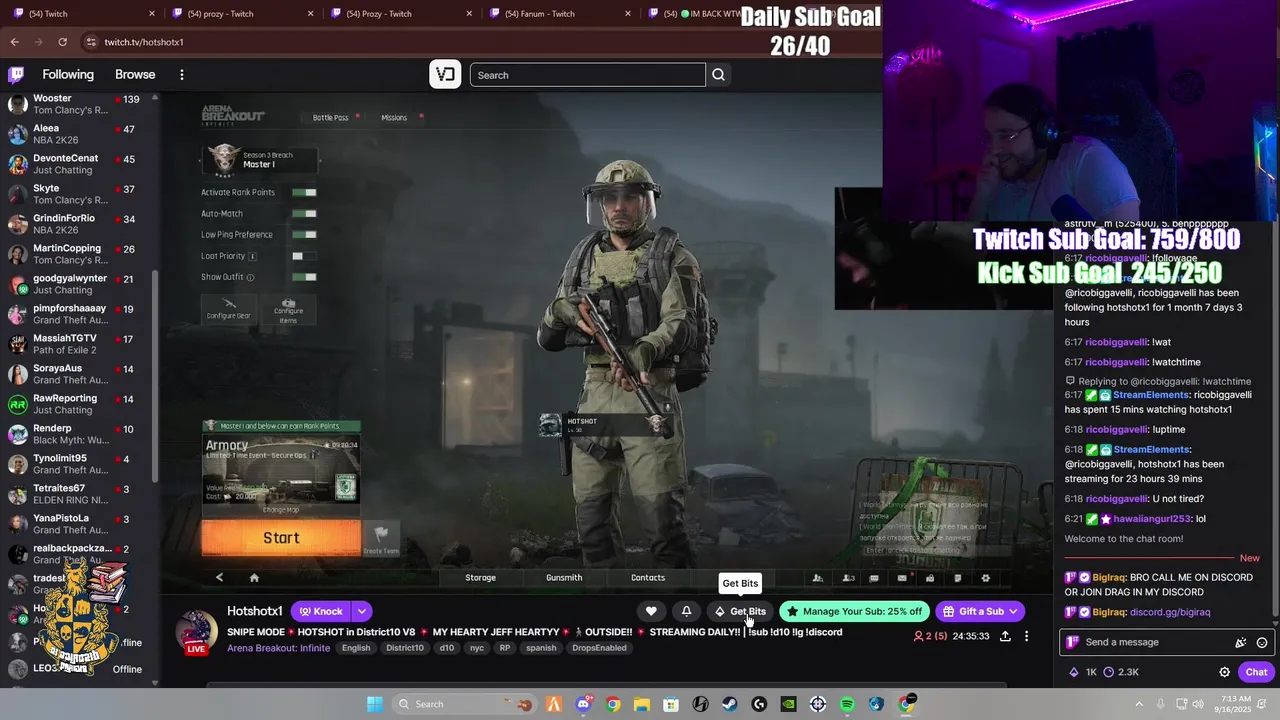1280x720 pixels.
Task: Click the purple Chat send button
Action: coord(1255,672)
